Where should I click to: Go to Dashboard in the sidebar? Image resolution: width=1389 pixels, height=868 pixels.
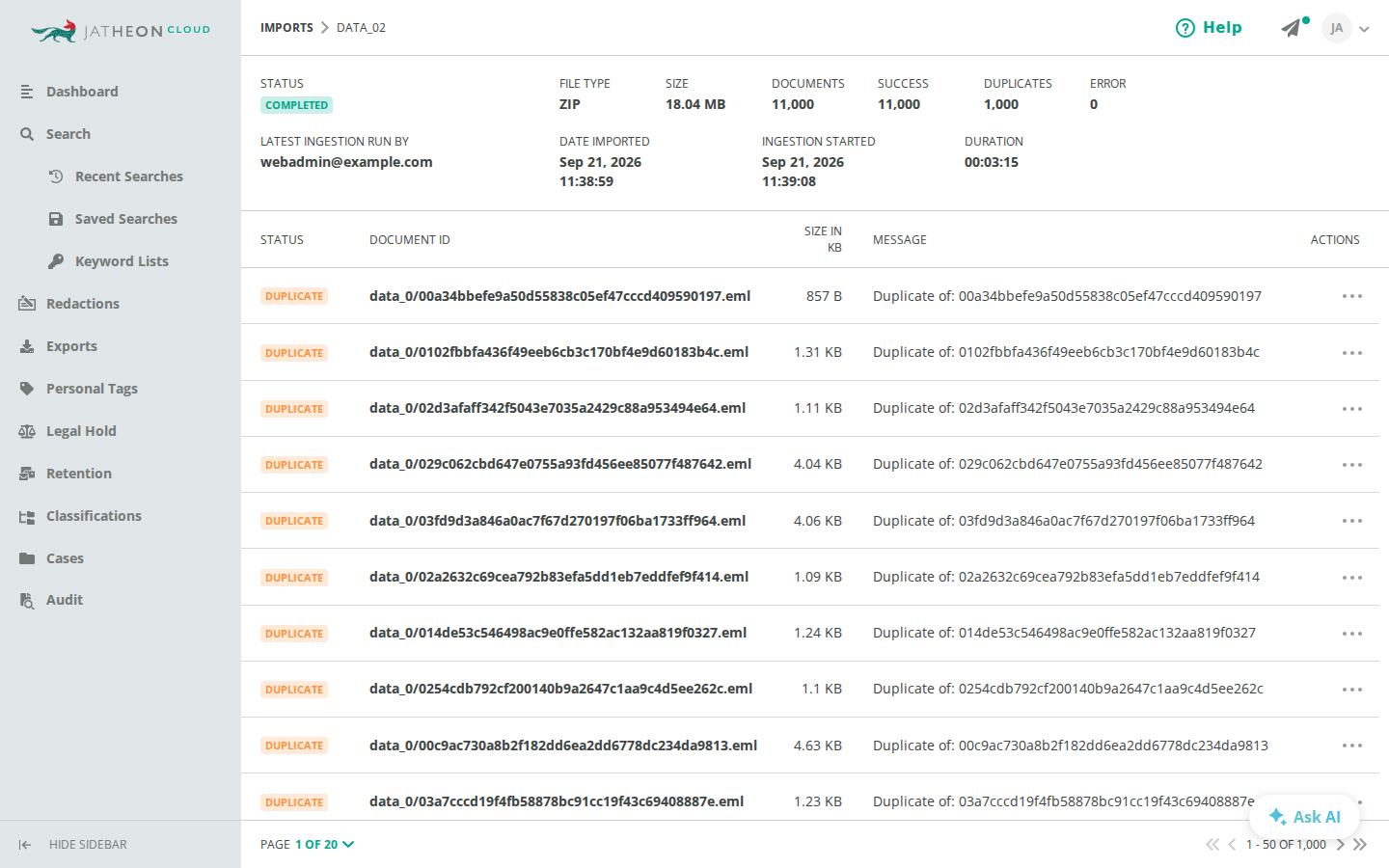(82, 92)
